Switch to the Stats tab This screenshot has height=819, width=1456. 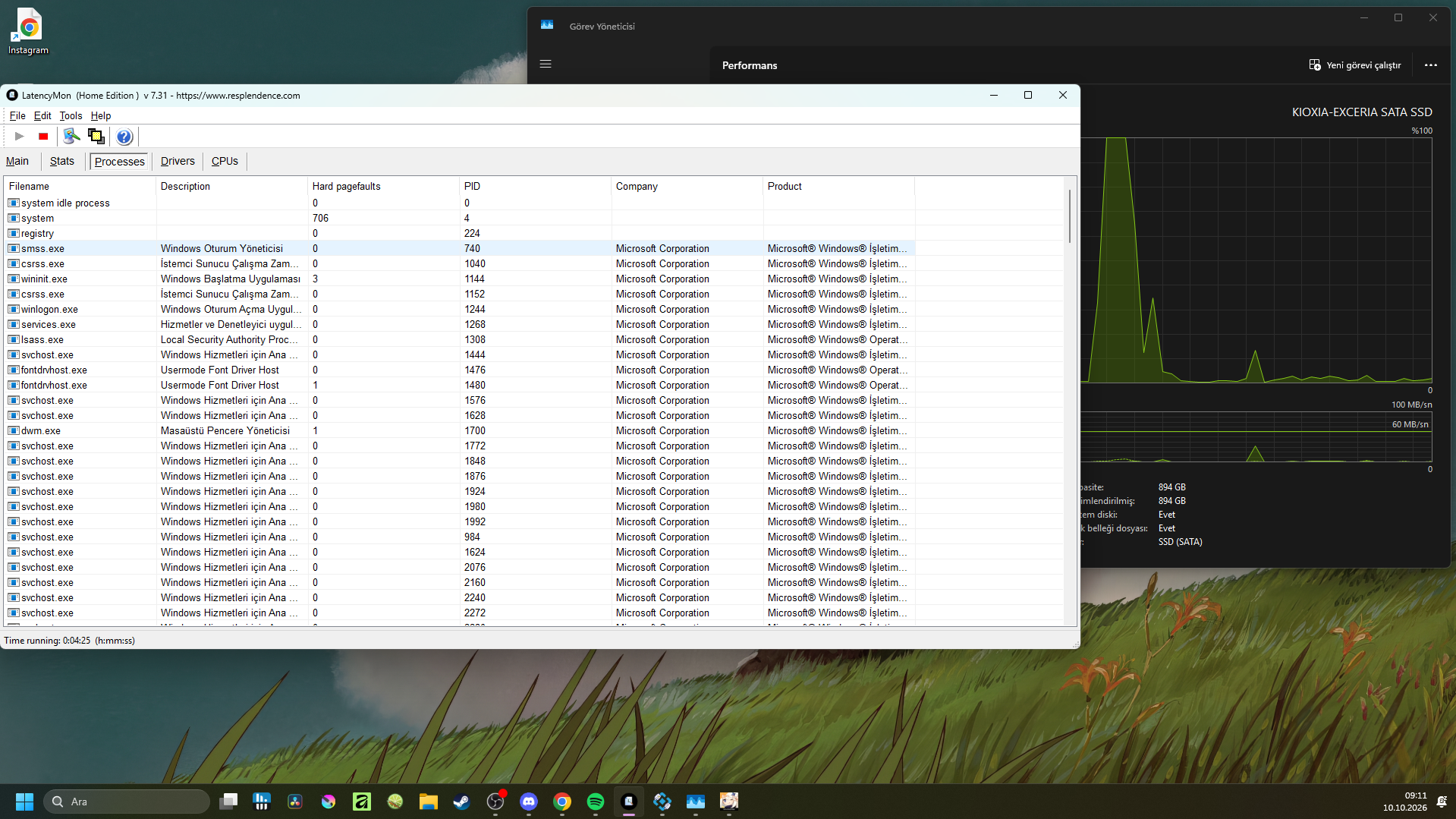[x=62, y=161]
